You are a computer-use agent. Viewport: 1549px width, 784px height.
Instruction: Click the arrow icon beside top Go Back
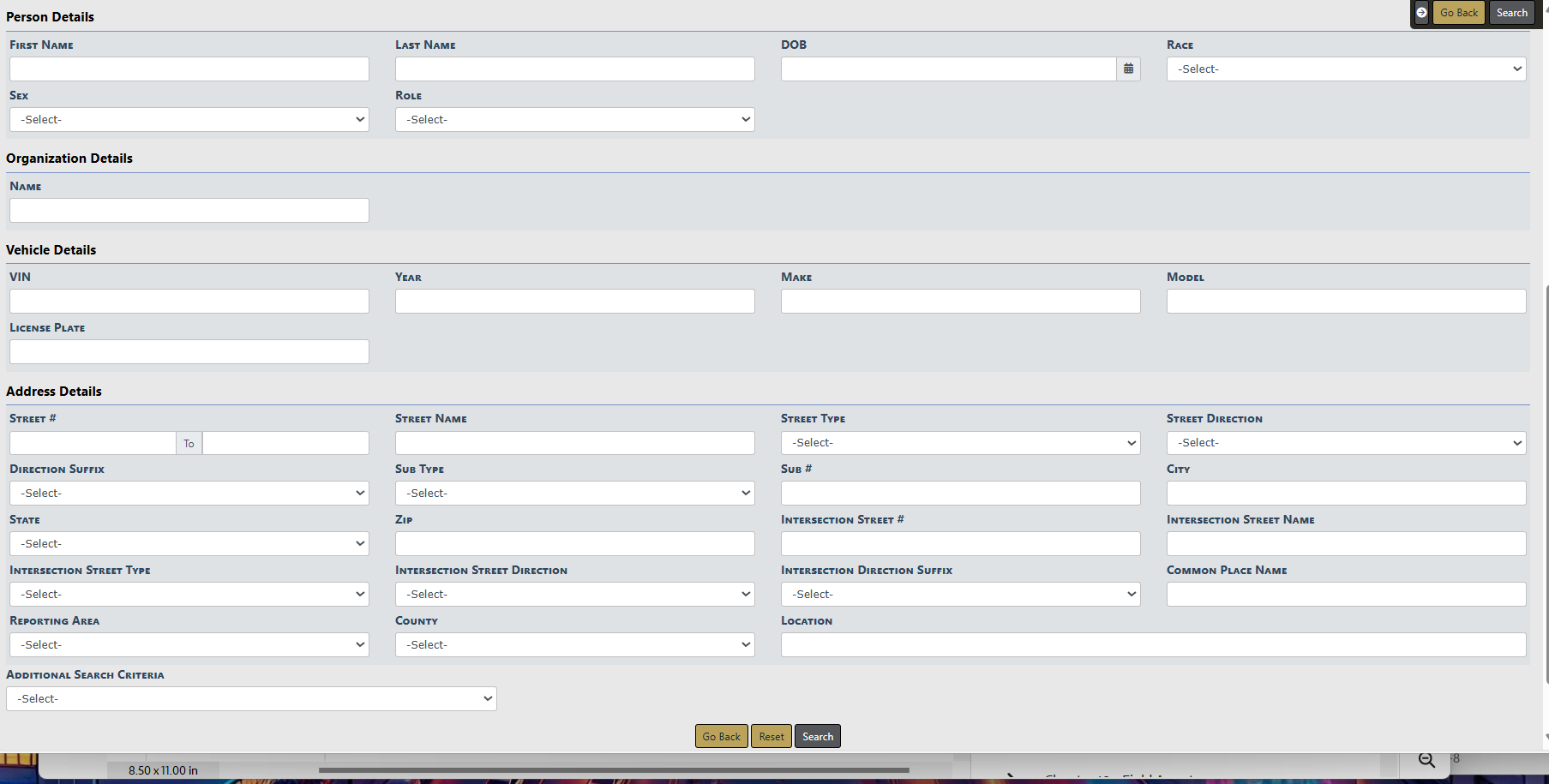coord(1421,13)
